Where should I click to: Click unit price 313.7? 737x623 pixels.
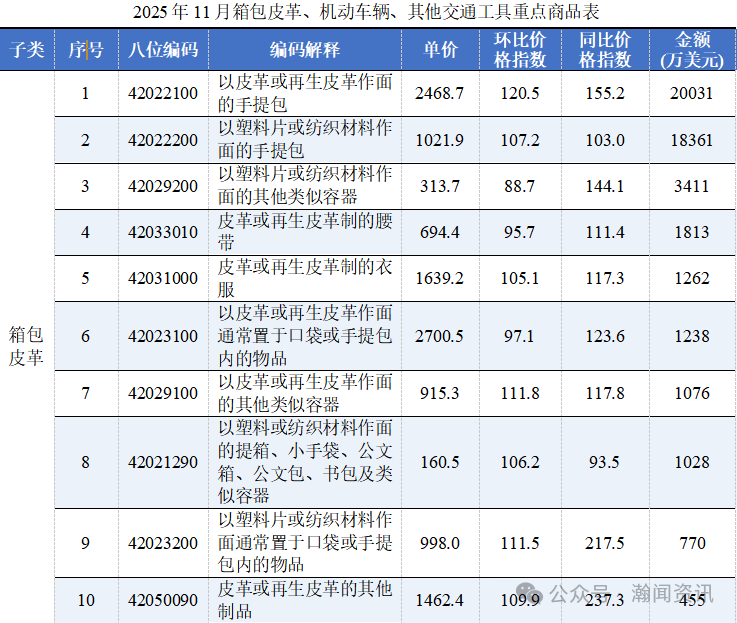click(439, 186)
